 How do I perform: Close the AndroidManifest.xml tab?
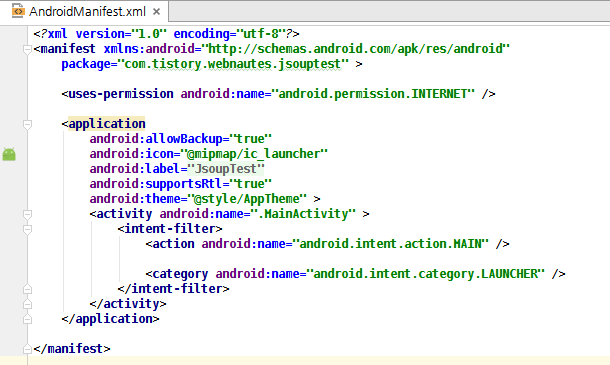pyautogui.click(x=156, y=12)
